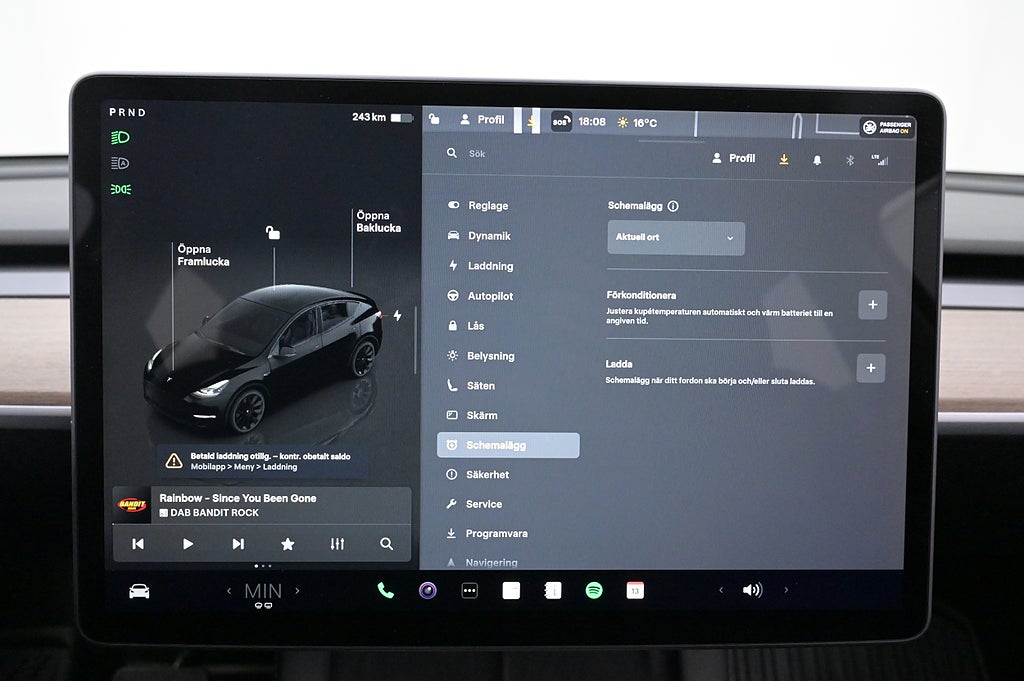The image size is (1024, 681).
Task: Open the audio equalizer settings icon
Action: pos(337,544)
